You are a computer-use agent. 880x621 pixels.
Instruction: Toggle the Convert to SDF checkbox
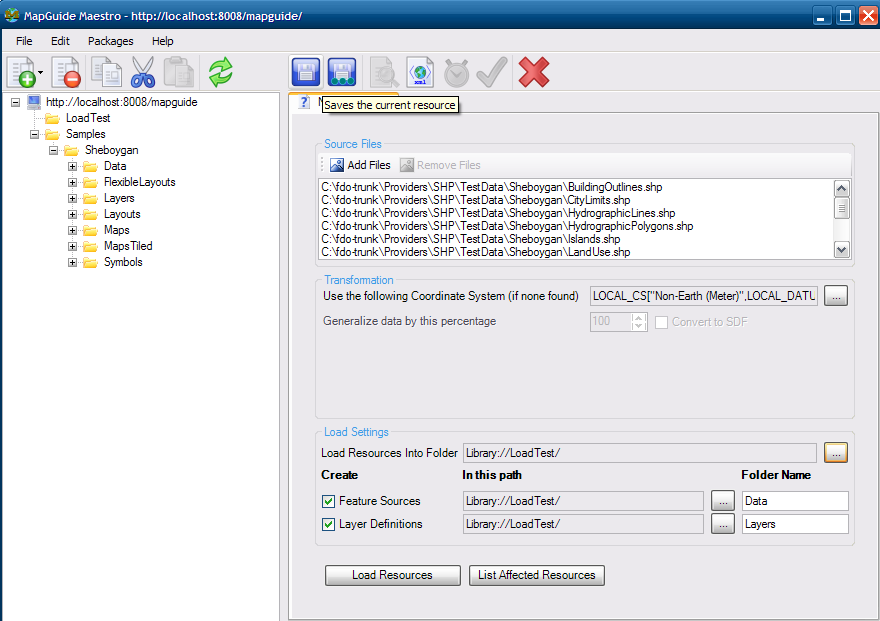click(x=662, y=322)
